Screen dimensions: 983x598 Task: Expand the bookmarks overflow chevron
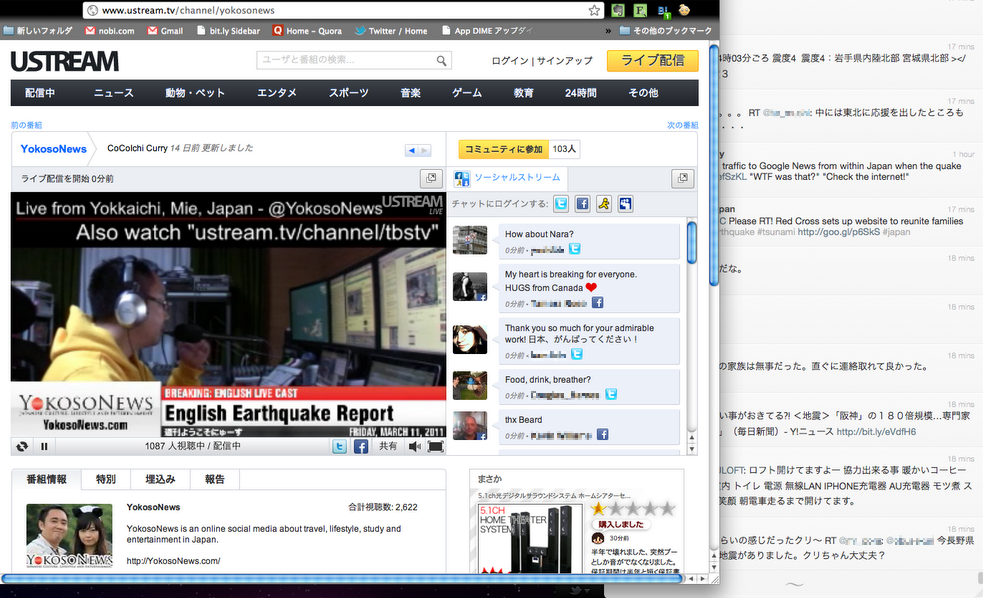(x=607, y=31)
